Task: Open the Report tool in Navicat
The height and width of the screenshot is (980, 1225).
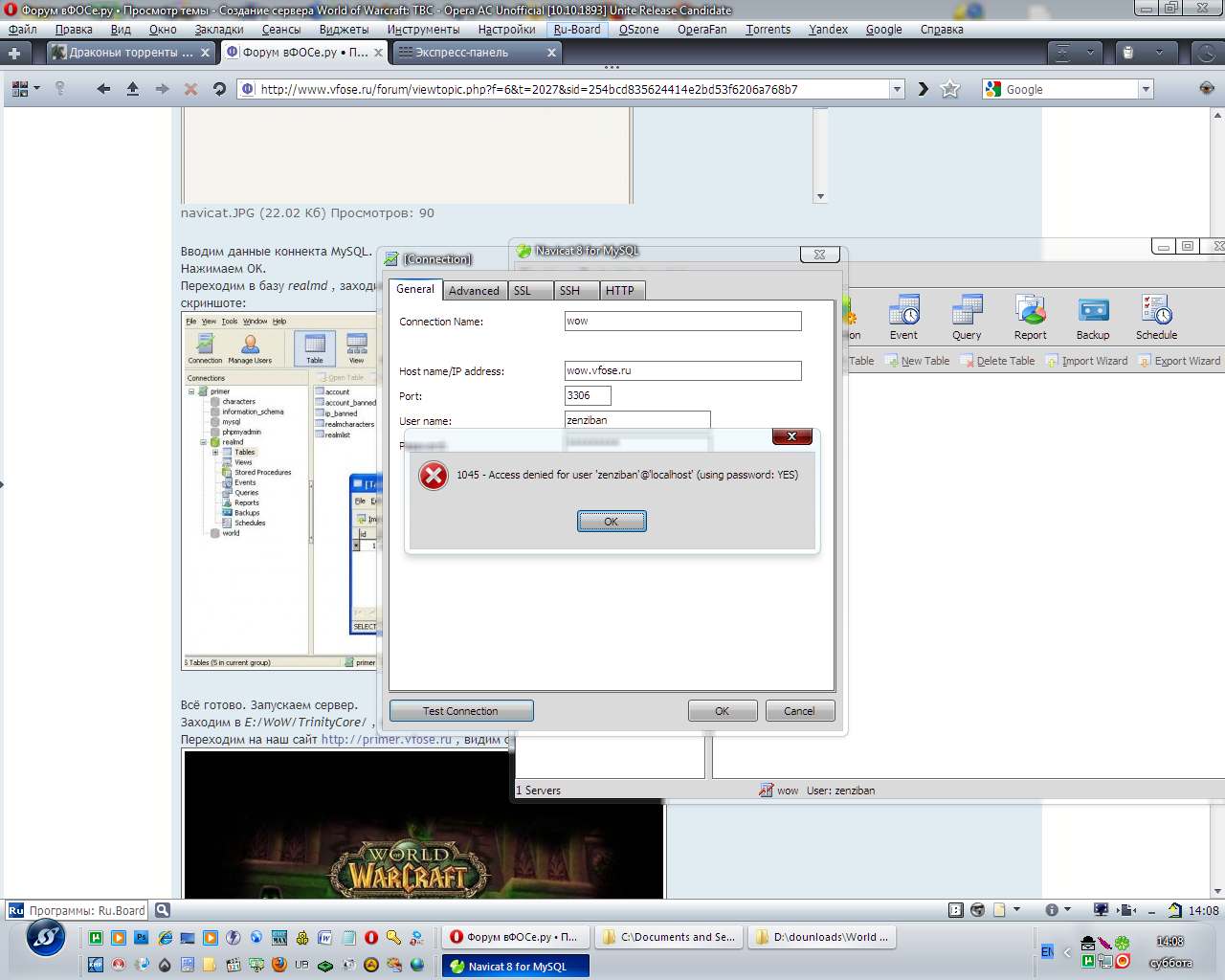Action: click(x=1030, y=318)
